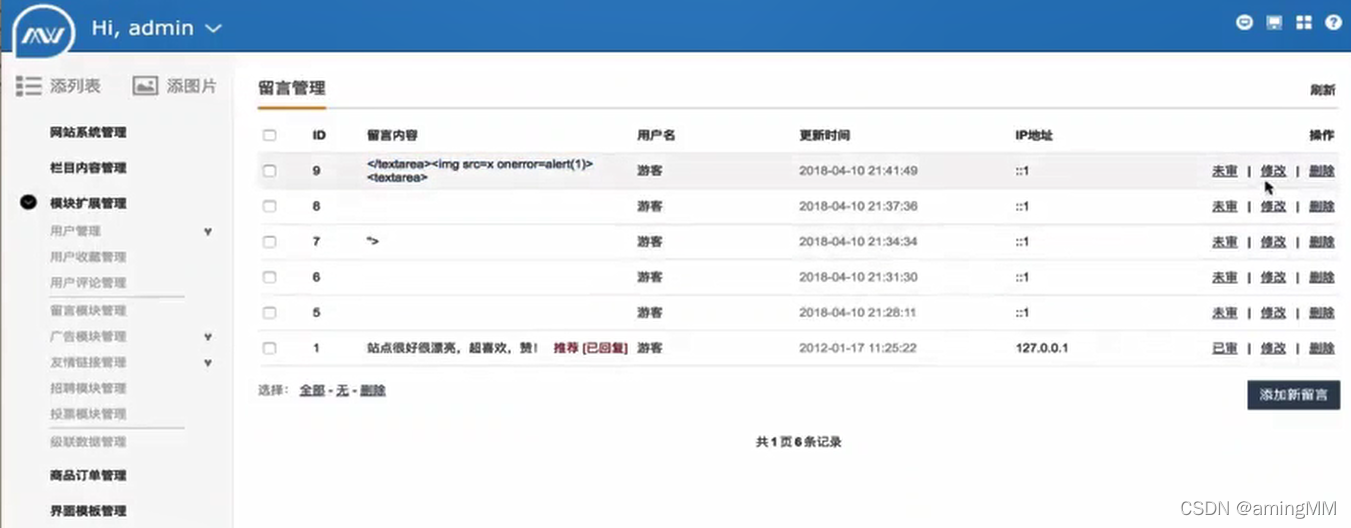Screen dimensions: 1351x528
Task: Go to 用户收藏管理
Action: click(x=88, y=257)
